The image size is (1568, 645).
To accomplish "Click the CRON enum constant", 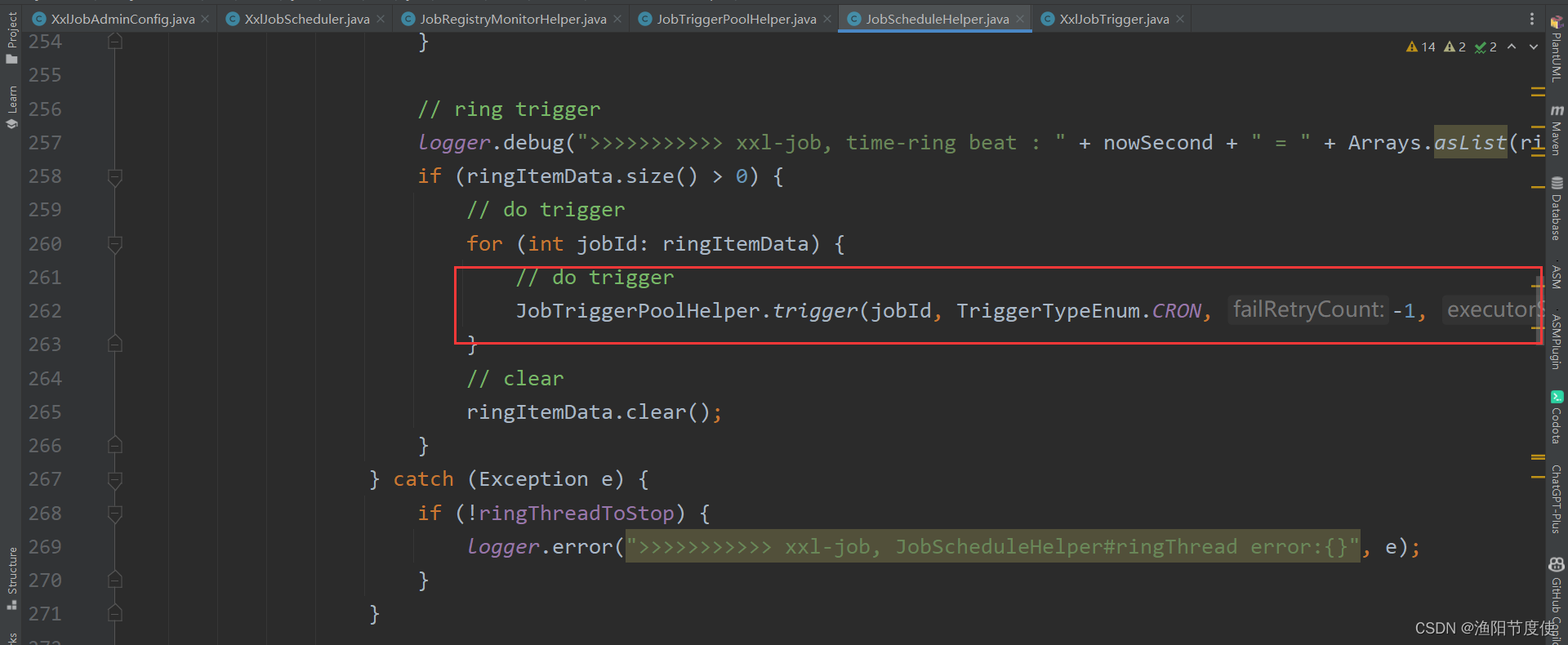I will pos(1176,311).
